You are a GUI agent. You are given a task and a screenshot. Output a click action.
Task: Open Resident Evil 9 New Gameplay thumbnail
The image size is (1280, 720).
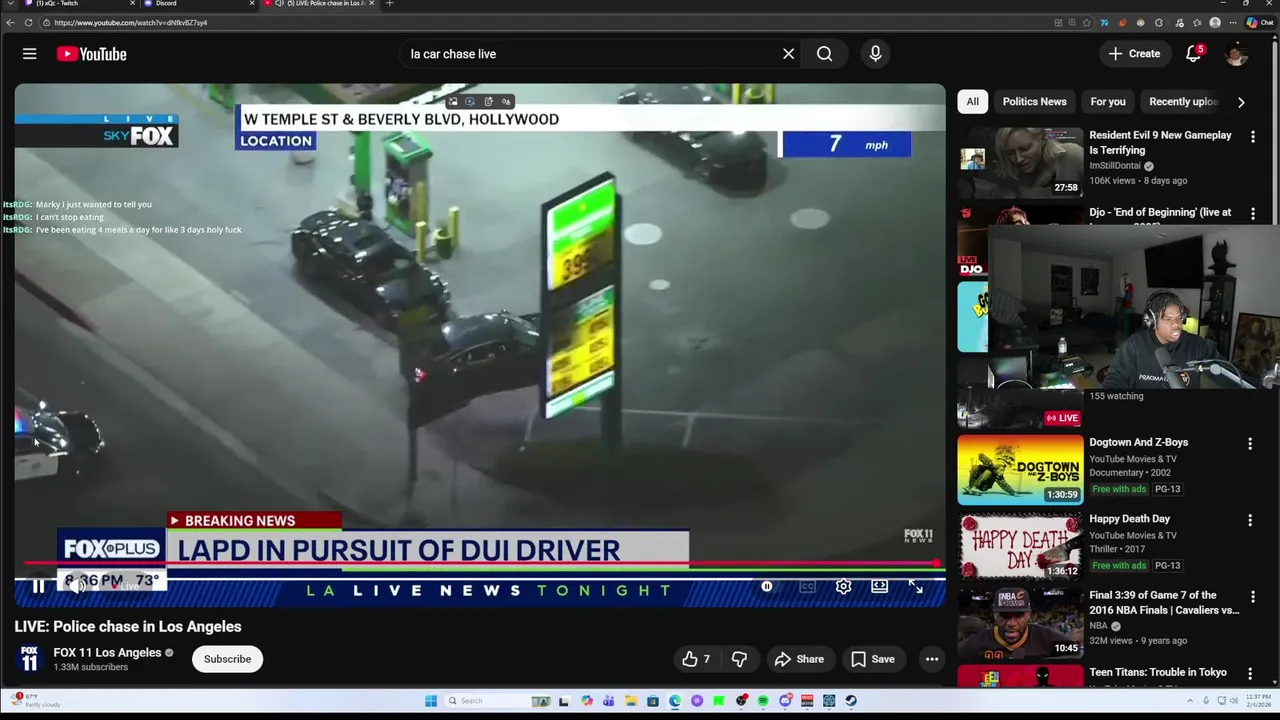1020,161
